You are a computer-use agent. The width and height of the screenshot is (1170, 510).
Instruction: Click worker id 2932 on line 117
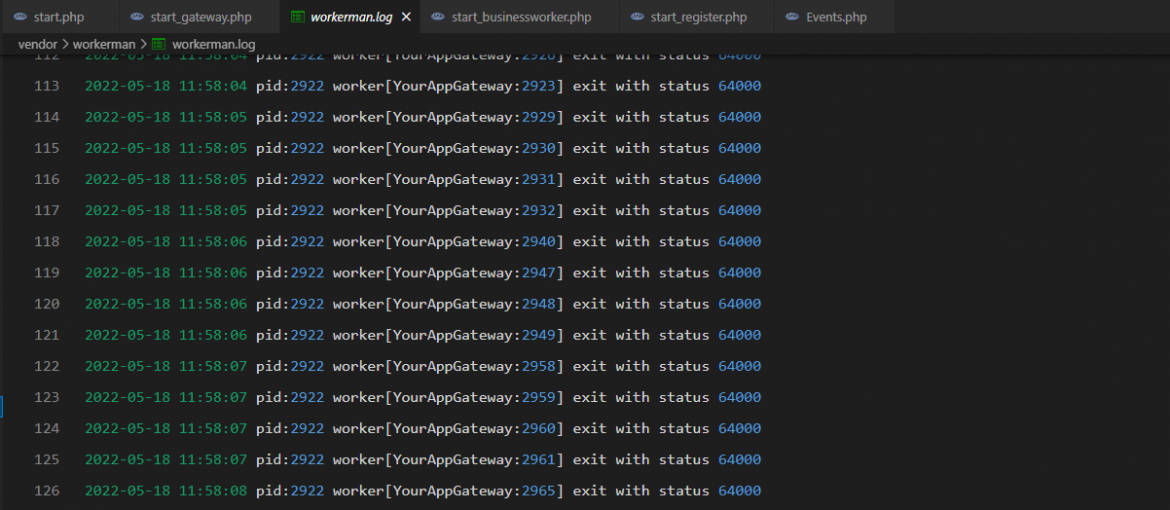539,211
